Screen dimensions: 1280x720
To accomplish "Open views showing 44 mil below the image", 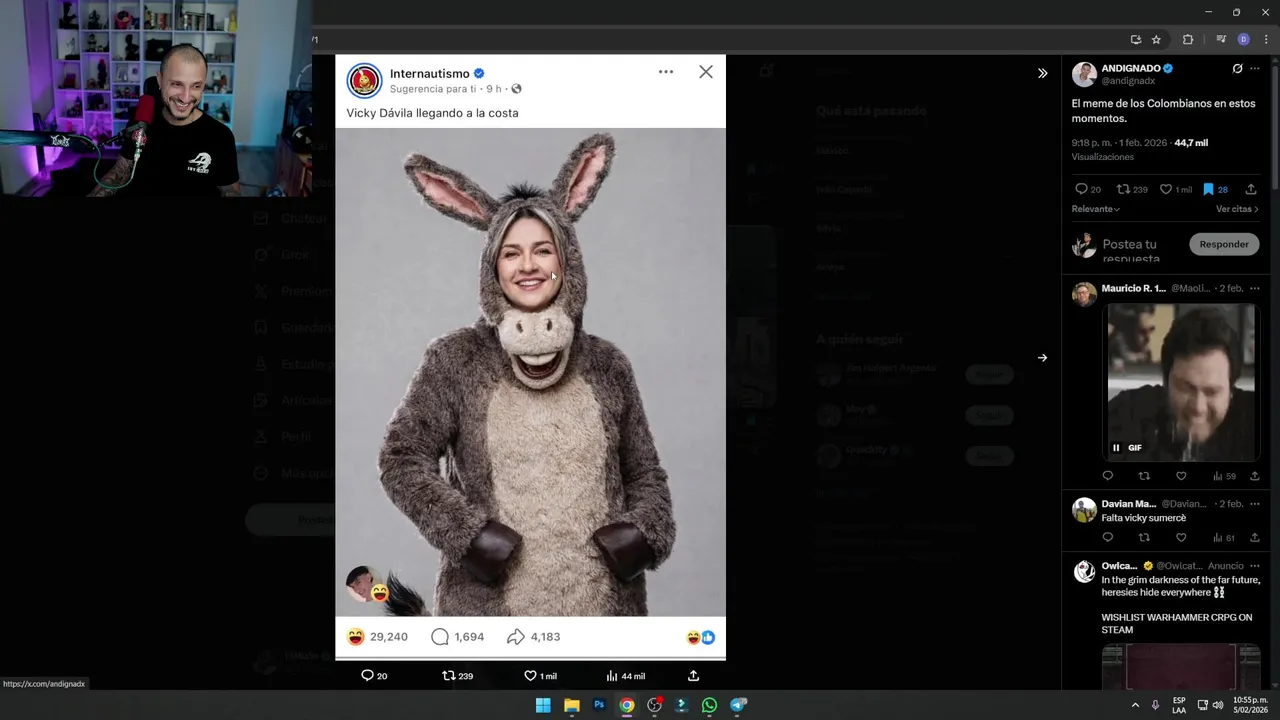I will [x=625, y=676].
